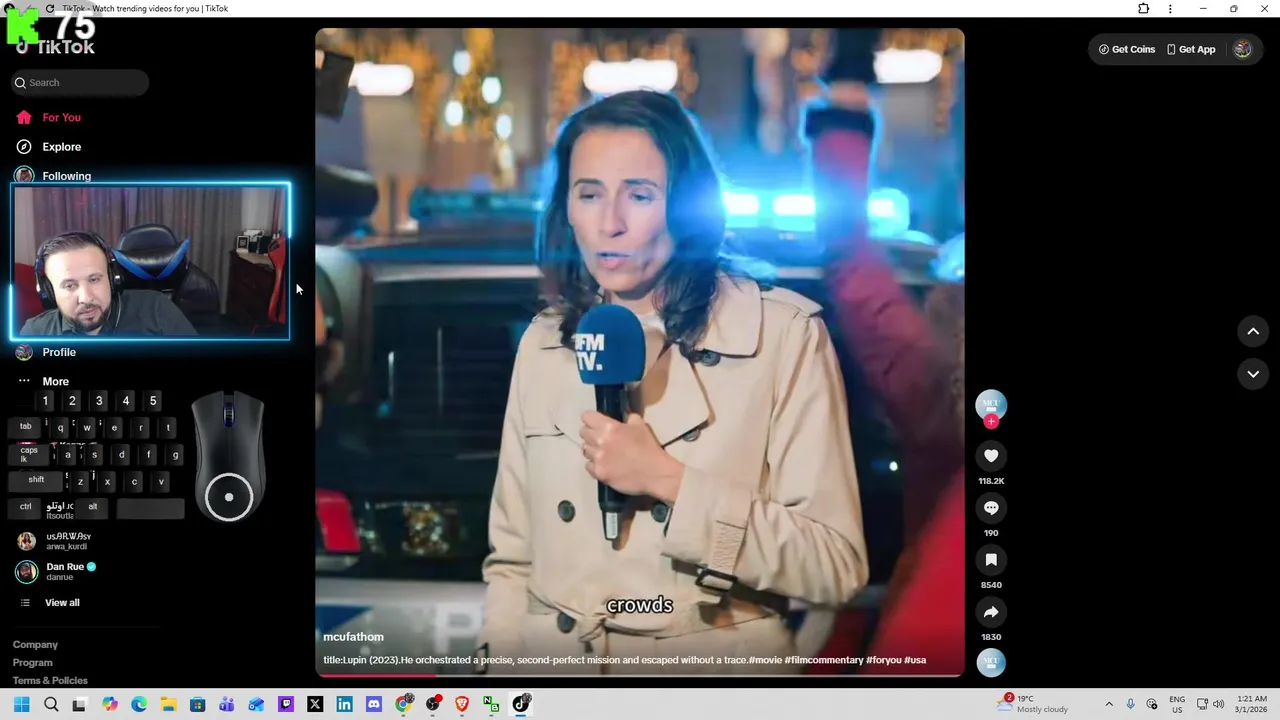
Task: Switch to Brave browser in taskbar
Action: [x=462, y=704]
